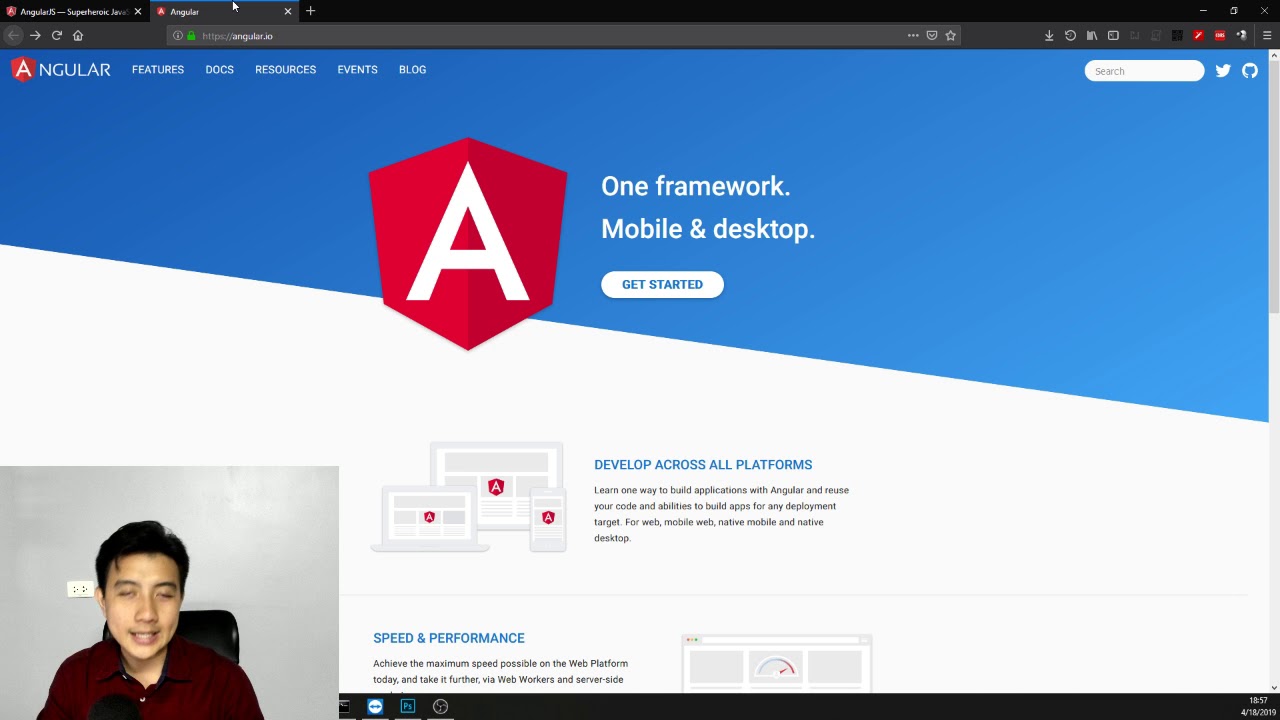1280x720 pixels.
Task: Open the FEATURES nav menu item
Action: click(x=158, y=70)
